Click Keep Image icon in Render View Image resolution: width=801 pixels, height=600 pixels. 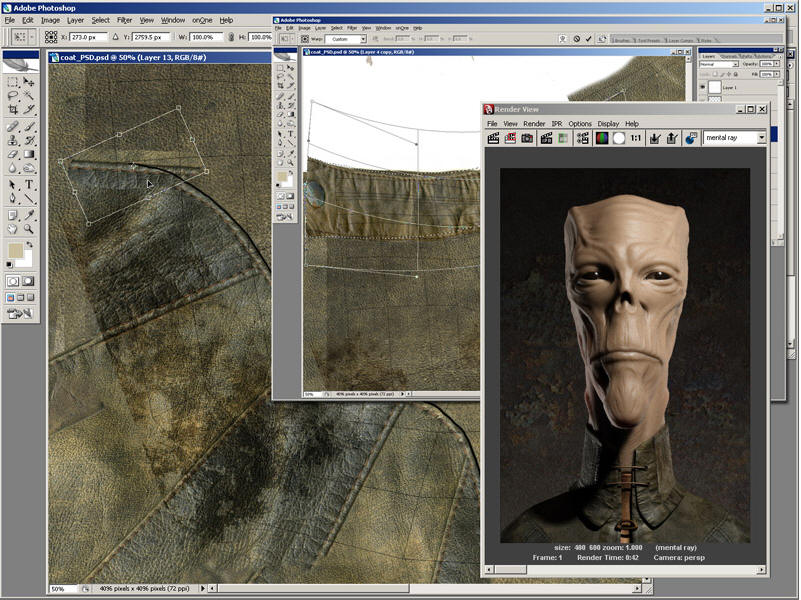(x=654, y=138)
